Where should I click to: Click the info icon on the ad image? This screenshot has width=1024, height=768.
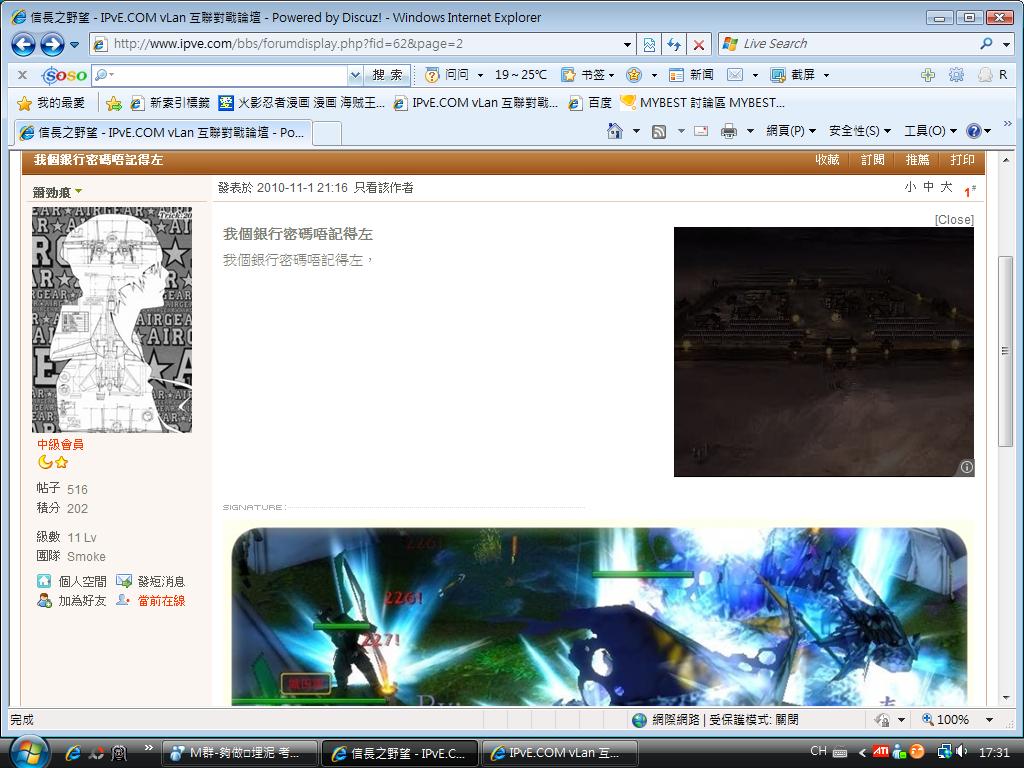[966, 467]
